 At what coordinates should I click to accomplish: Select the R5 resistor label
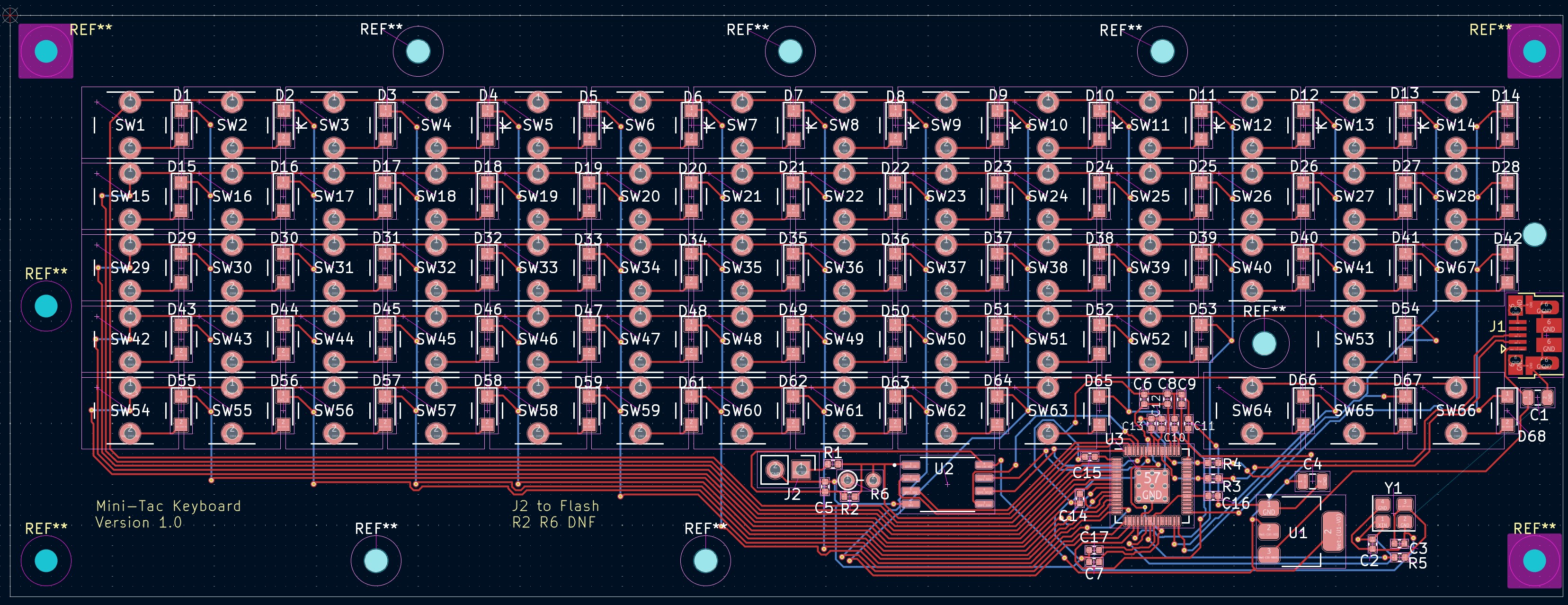point(1417,563)
